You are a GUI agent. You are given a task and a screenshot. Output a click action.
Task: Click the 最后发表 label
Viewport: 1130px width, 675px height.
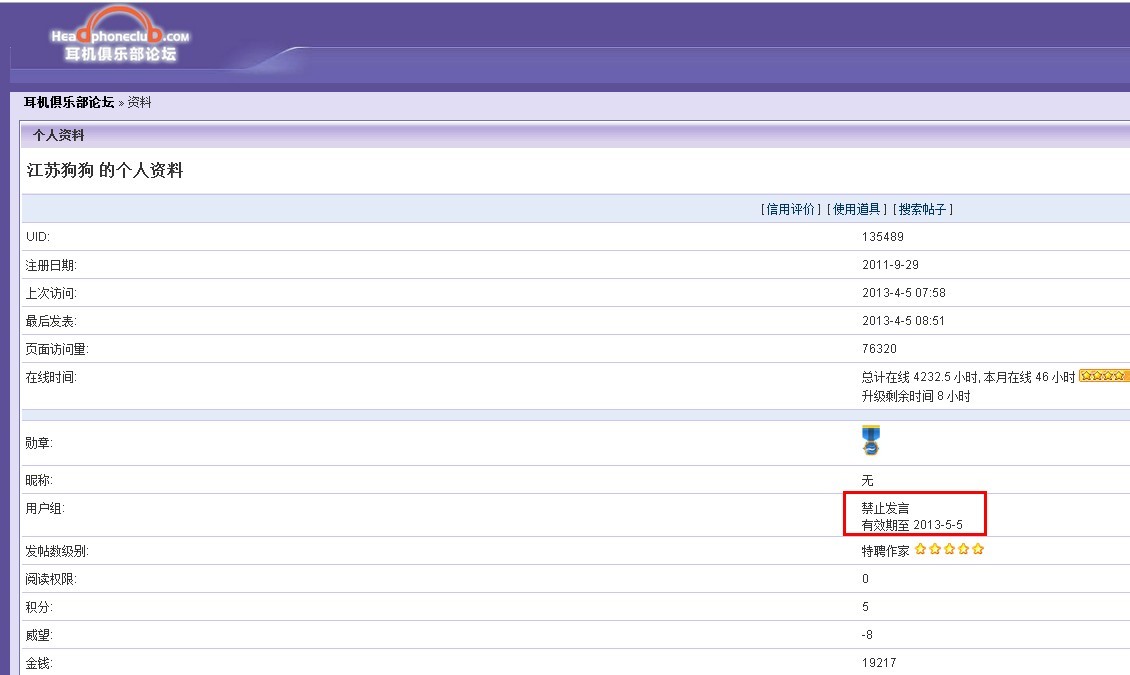[x=50, y=321]
